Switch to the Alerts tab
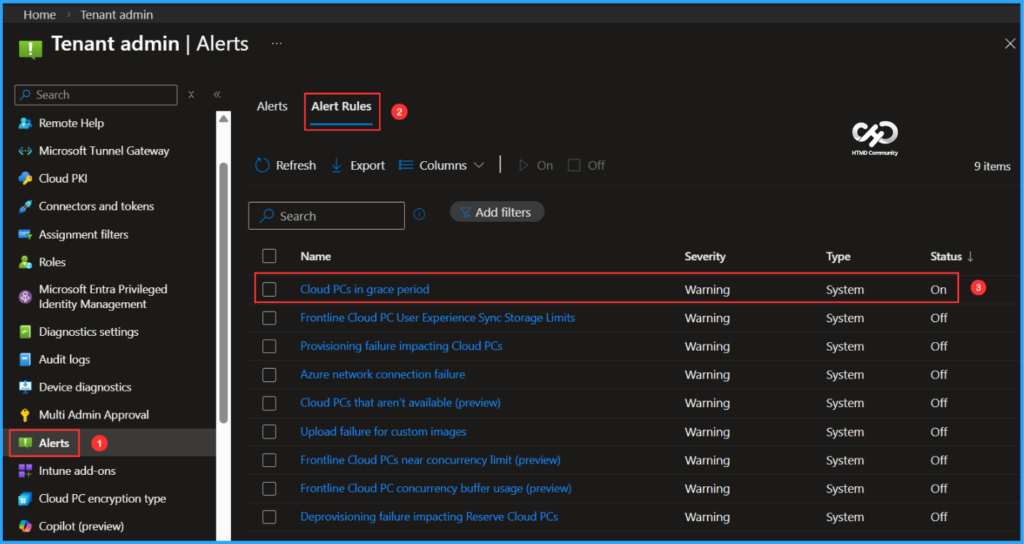The height and width of the screenshot is (544, 1024). [272, 106]
